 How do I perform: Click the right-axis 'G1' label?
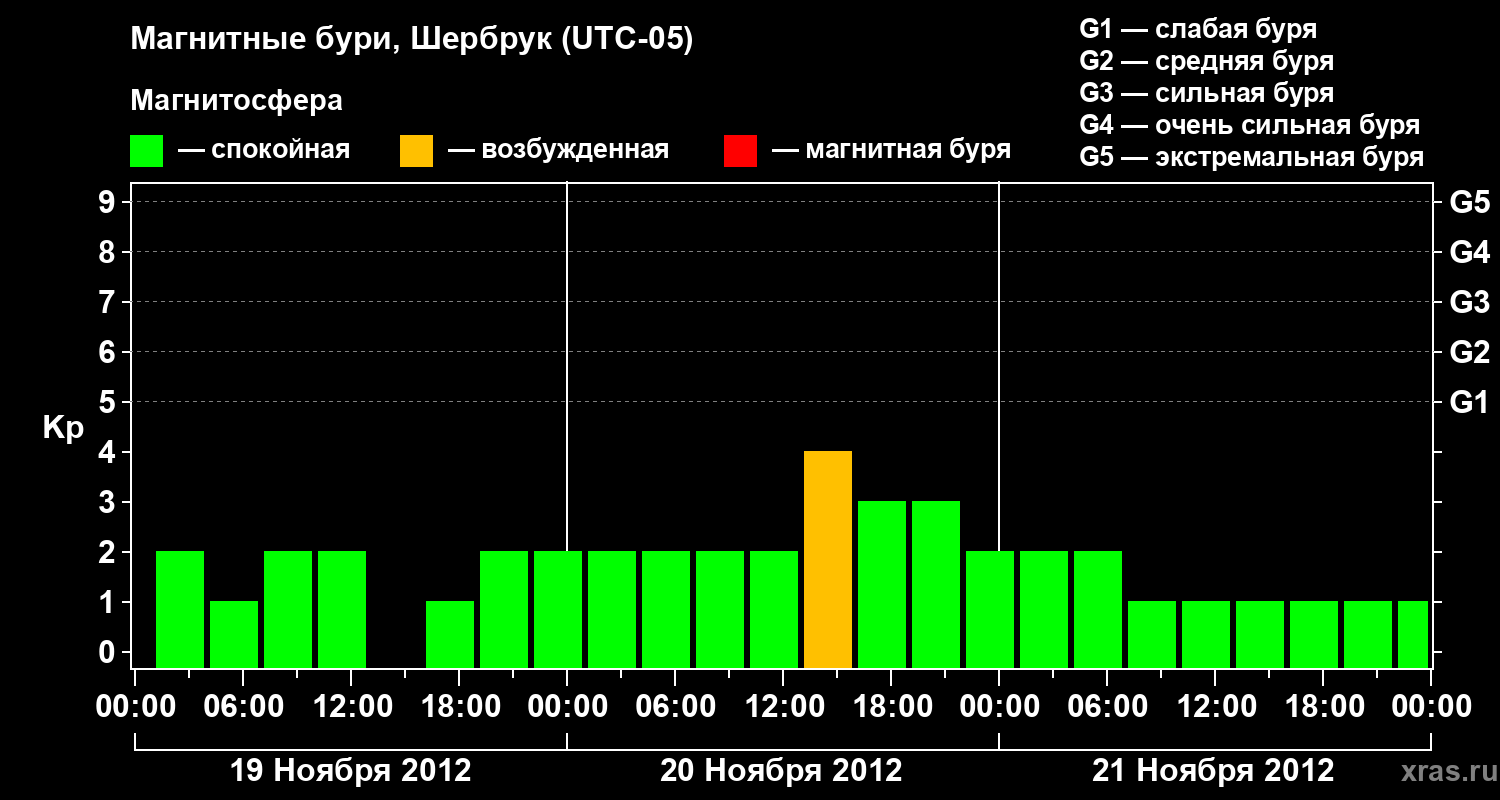point(1469,402)
